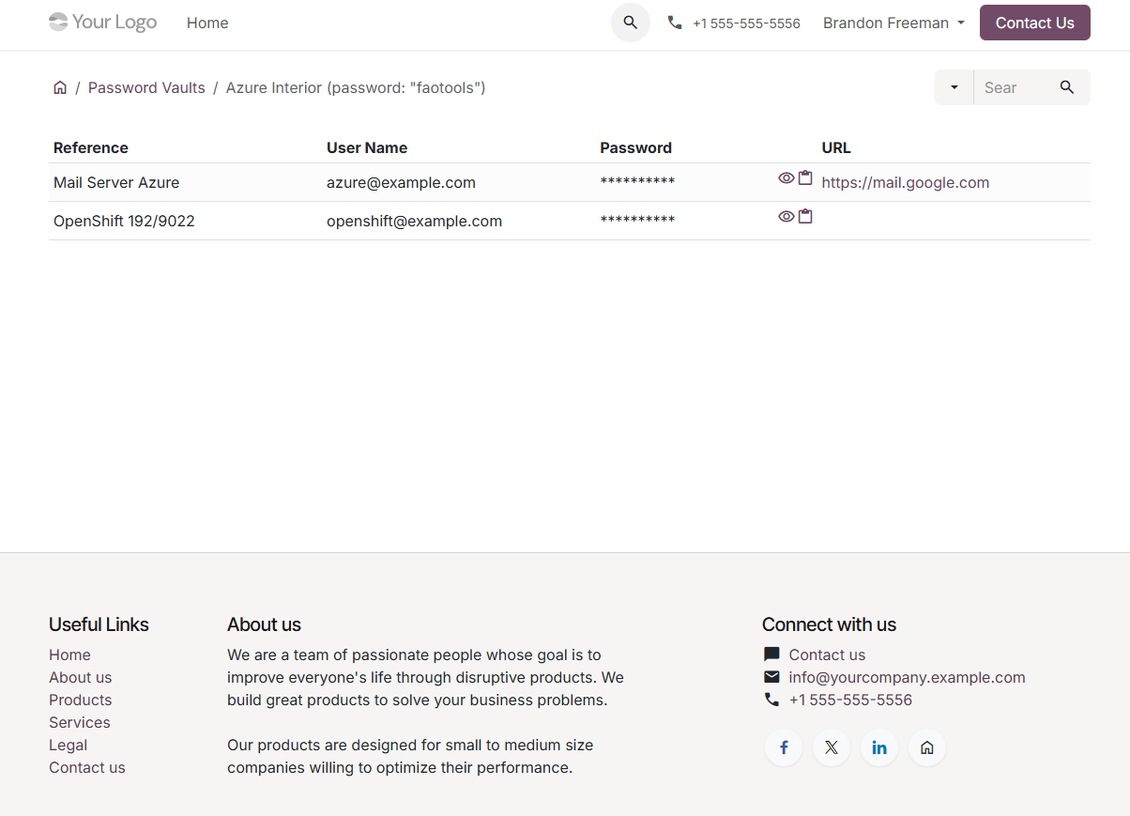Reveal password for OpenShift 192/9022

click(786, 216)
